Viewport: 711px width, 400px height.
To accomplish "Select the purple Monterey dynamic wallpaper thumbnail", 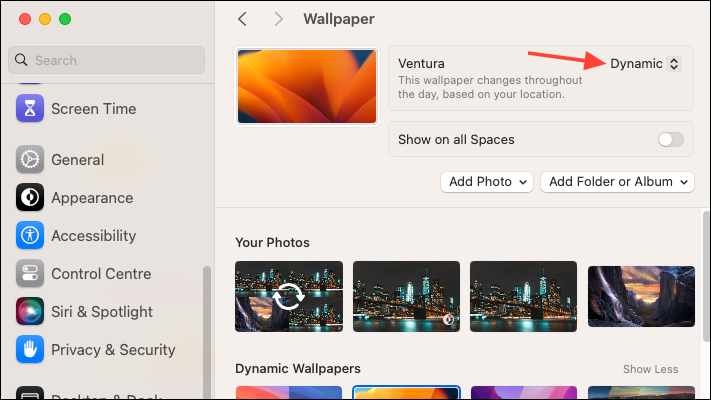I will pos(524,393).
